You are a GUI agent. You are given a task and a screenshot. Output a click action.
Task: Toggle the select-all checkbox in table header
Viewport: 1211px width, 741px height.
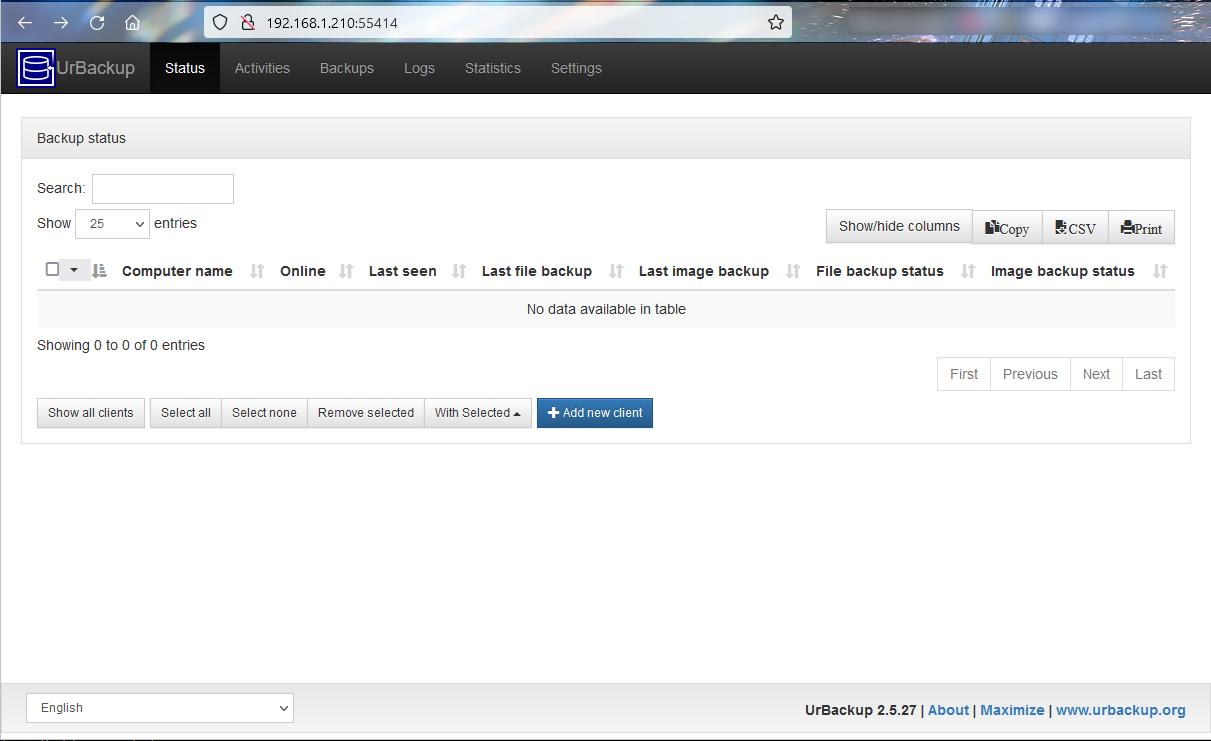click(52, 269)
